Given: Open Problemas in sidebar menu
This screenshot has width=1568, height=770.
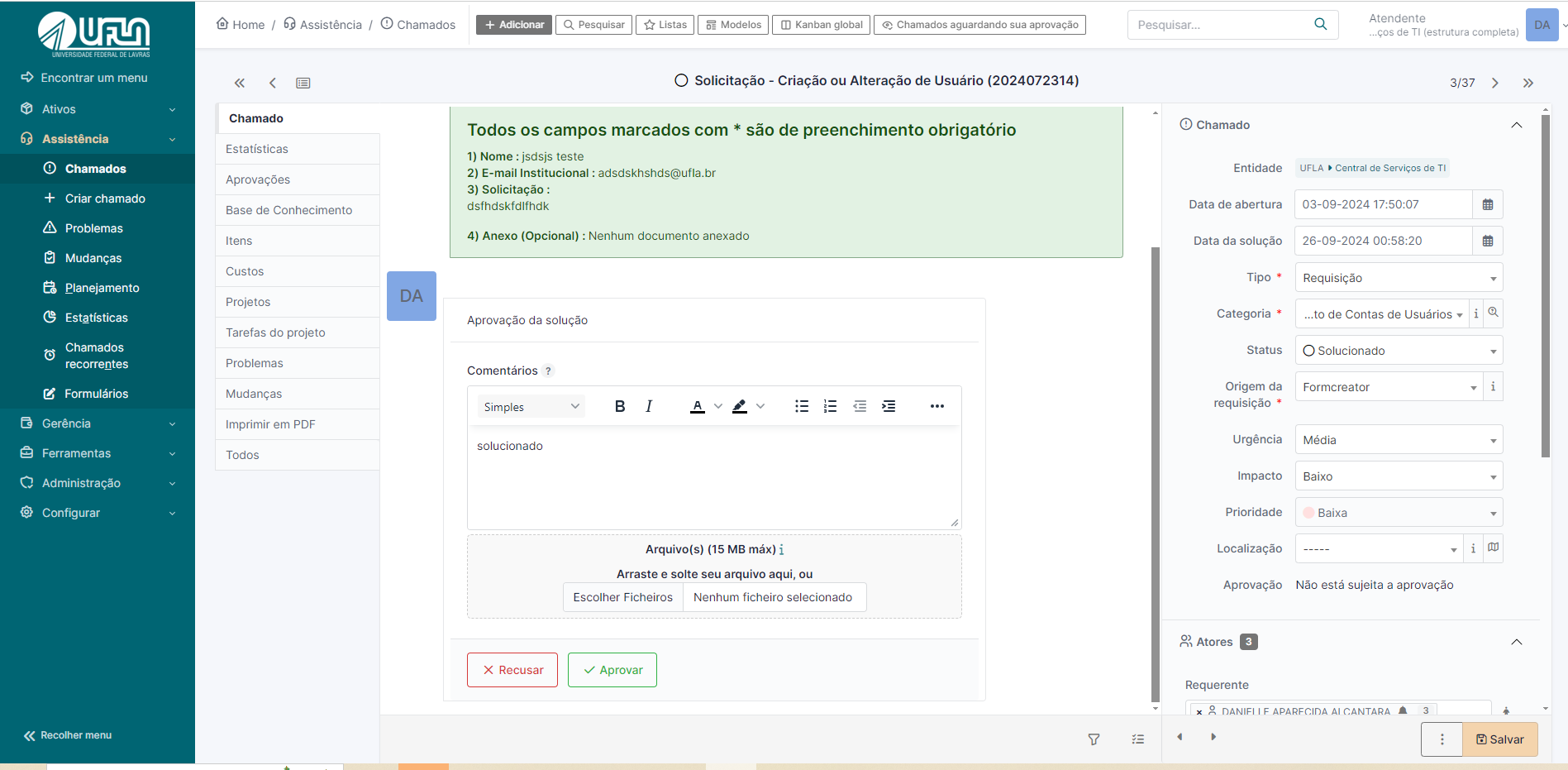Looking at the screenshot, I should click(98, 228).
